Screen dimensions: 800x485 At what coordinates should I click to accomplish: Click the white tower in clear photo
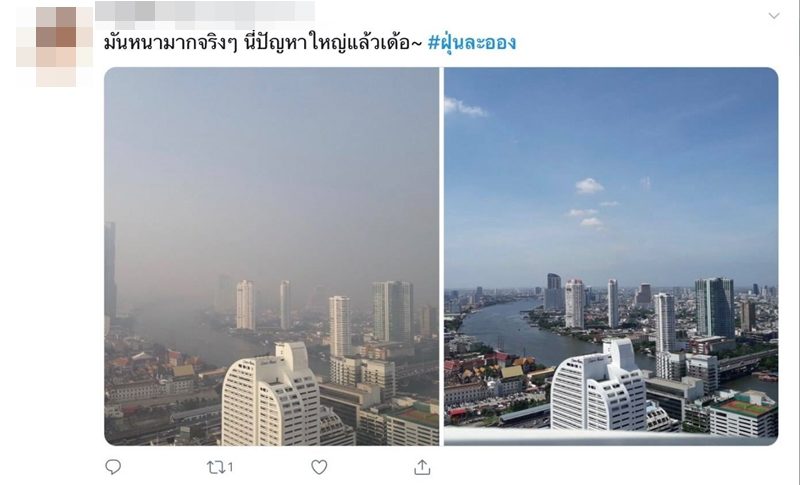599,385
